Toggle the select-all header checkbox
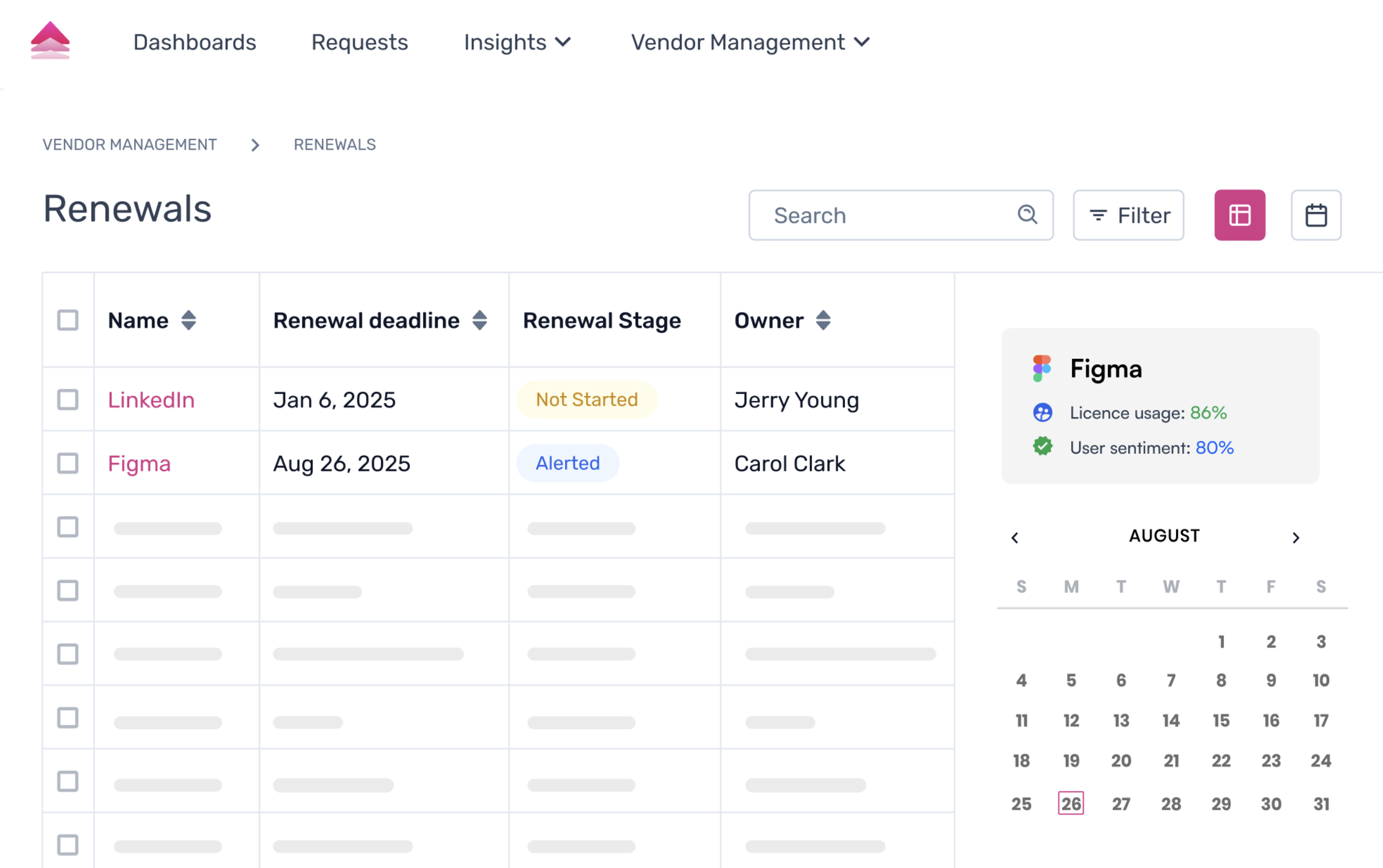 tap(68, 320)
